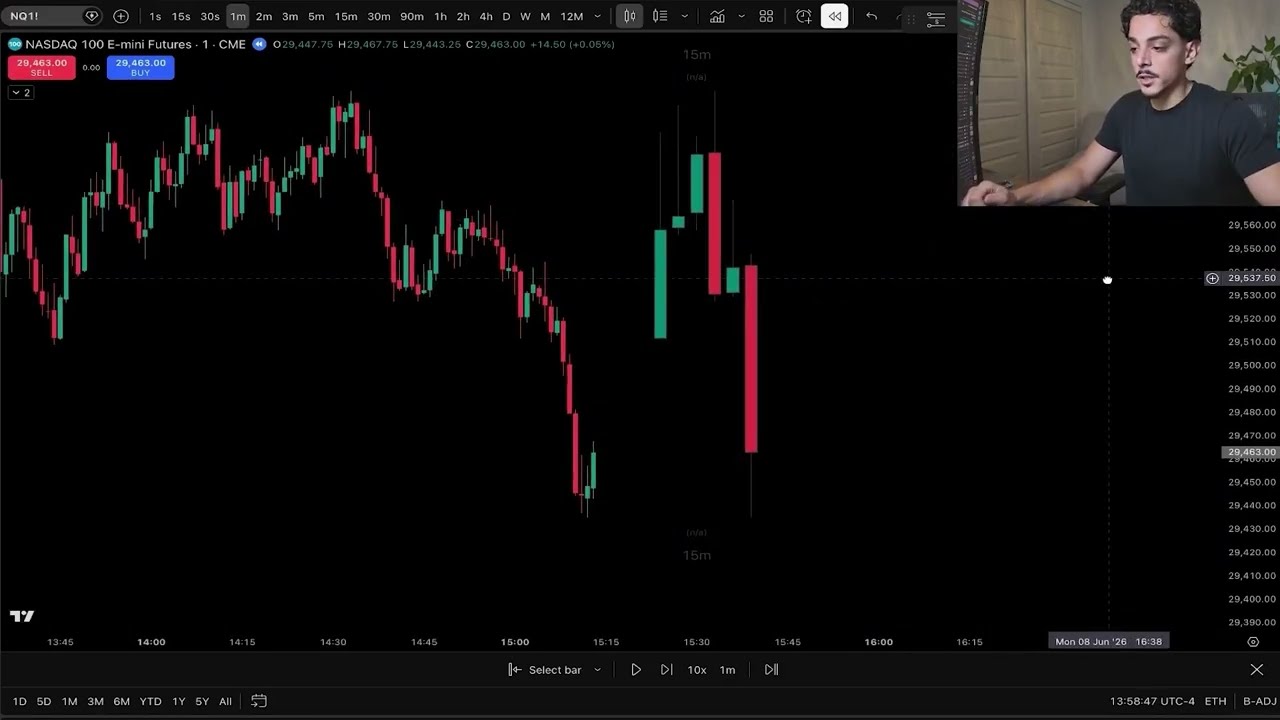This screenshot has width=1280, height=720.
Task: Set the date range to 3M
Action: pyautogui.click(x=96, y=702)
